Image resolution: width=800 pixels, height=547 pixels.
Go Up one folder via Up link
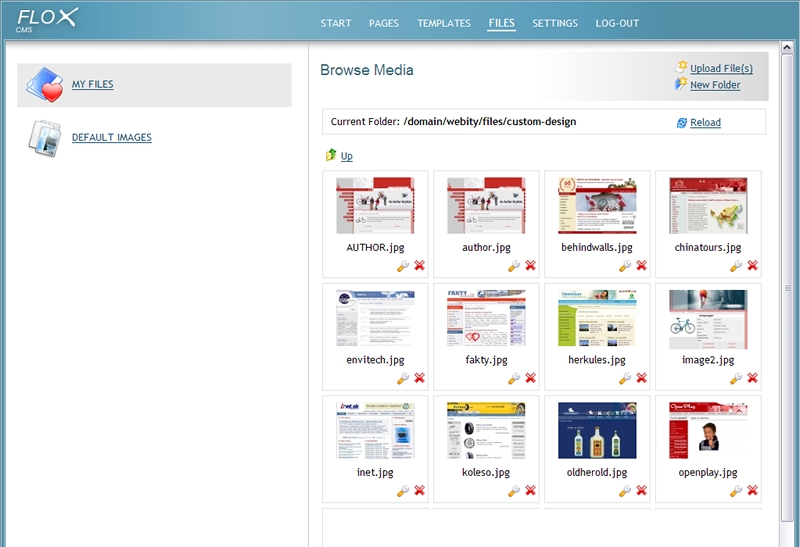coord(346,156)
